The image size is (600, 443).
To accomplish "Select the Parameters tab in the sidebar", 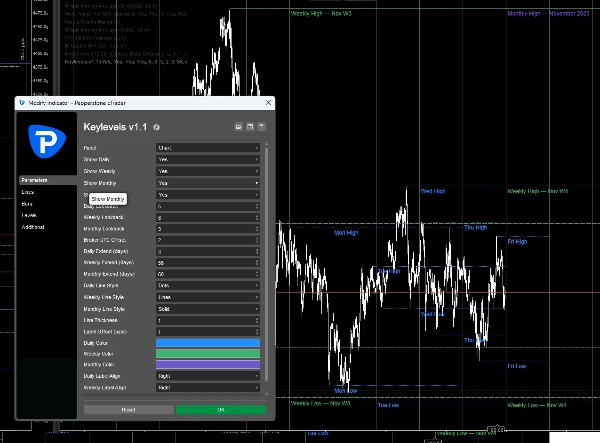I will point(48,180).
